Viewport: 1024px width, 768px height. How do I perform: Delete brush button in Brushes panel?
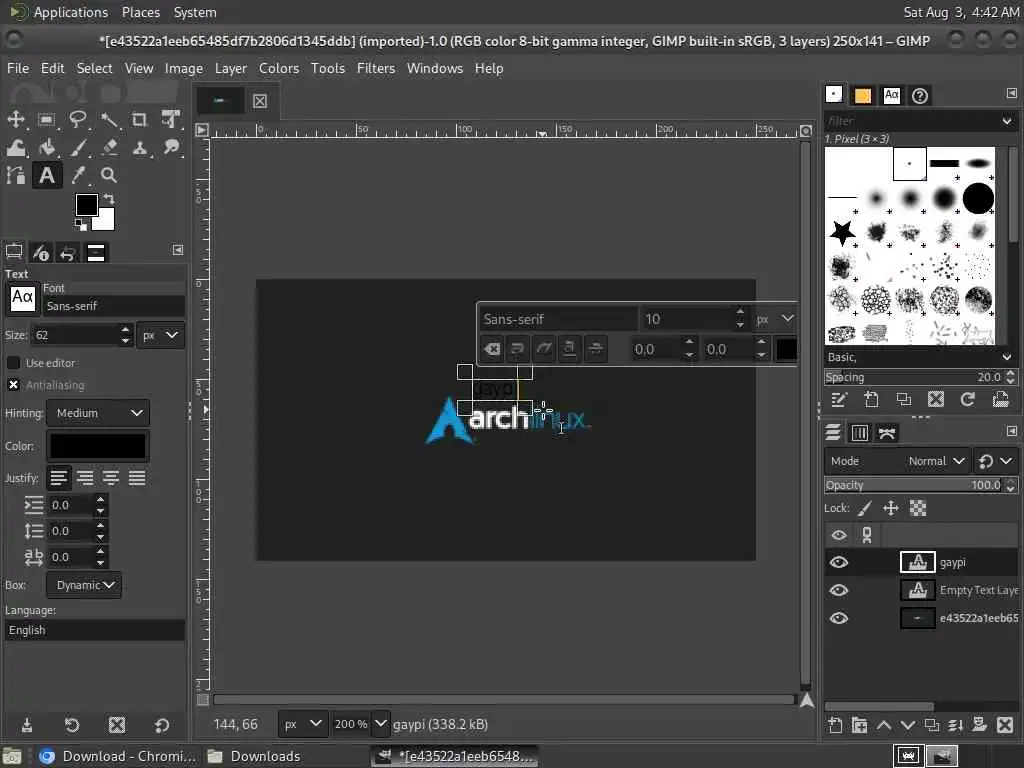936,399
